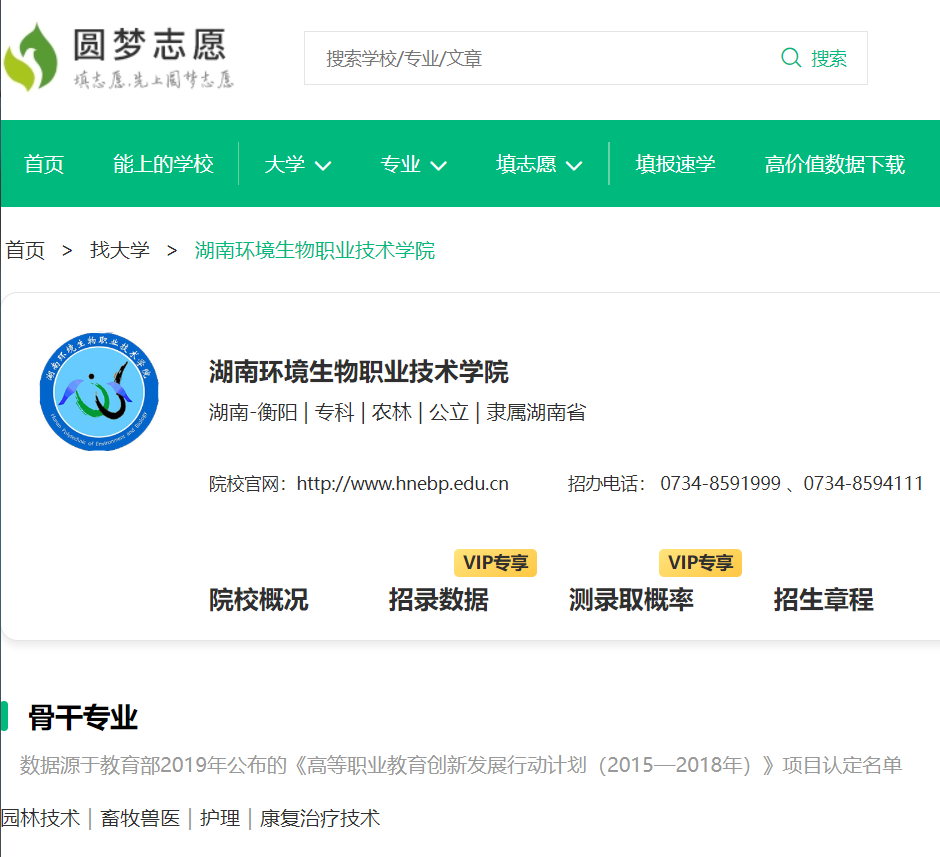Switch to the 院校概况 tab
Viewport: 940px width, 857px height.
[258, 599]
